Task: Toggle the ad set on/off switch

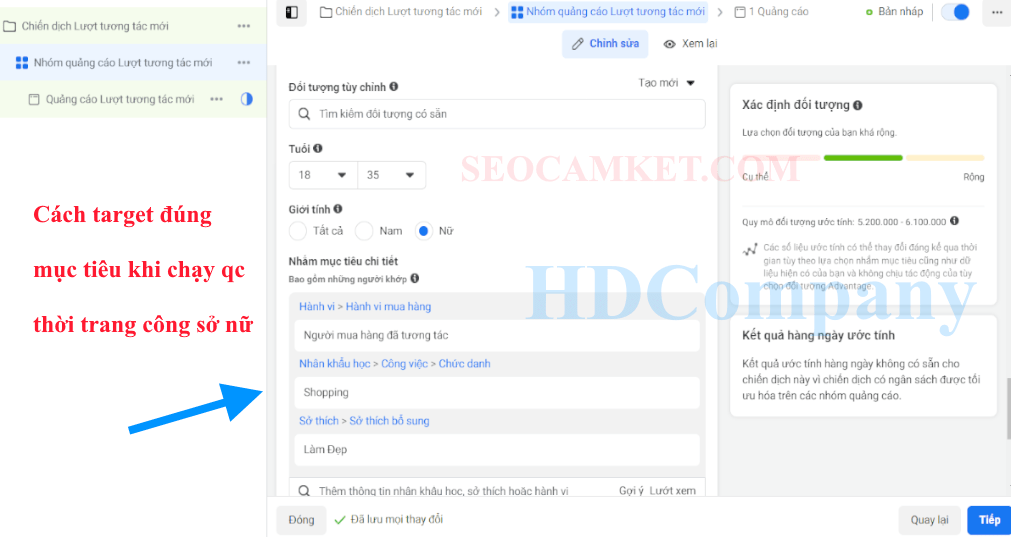Action: (955, 12)
